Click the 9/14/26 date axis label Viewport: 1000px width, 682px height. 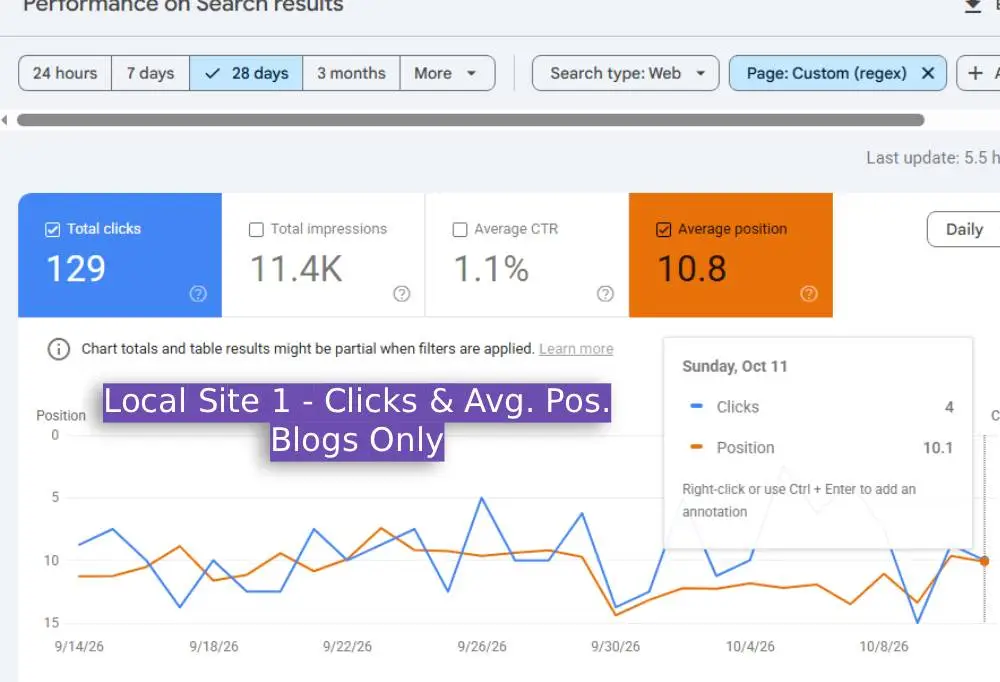point(79,646)
